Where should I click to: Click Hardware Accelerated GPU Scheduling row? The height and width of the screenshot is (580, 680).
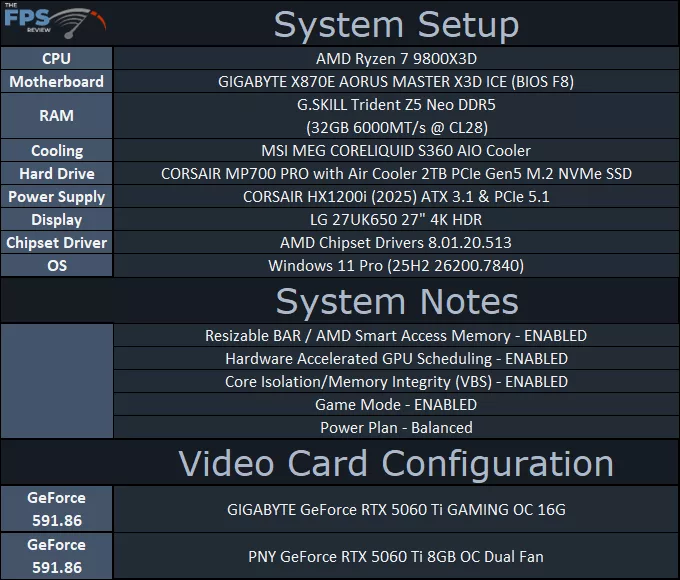click(396, 359)
